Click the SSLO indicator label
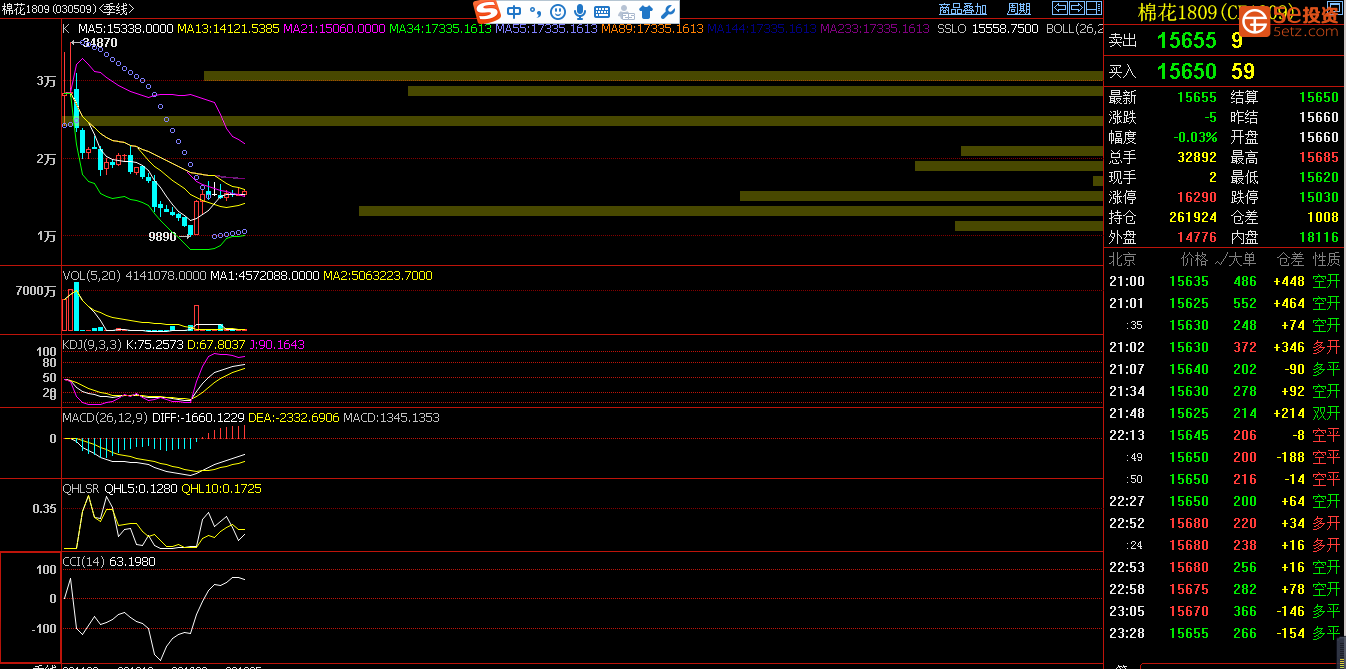The image size is (1346, 669). click(x=952, y=29)
